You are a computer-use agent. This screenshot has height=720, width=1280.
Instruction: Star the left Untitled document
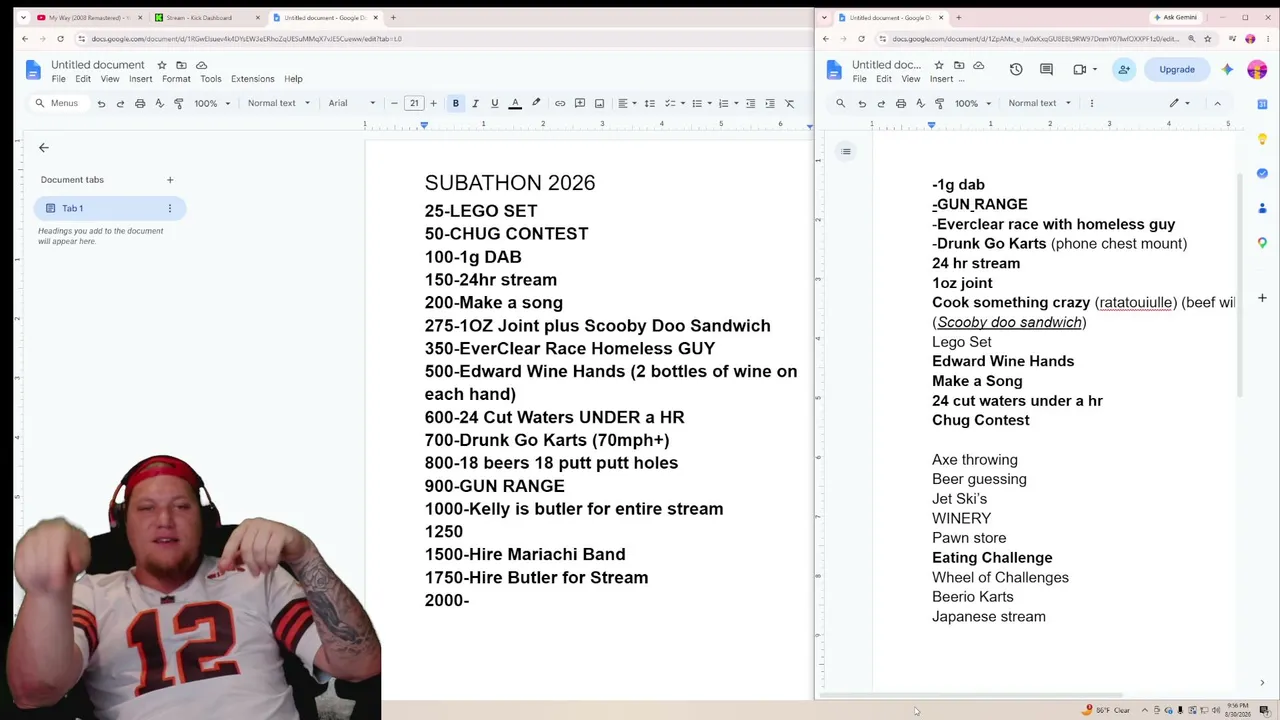click(x=162, y=65)
